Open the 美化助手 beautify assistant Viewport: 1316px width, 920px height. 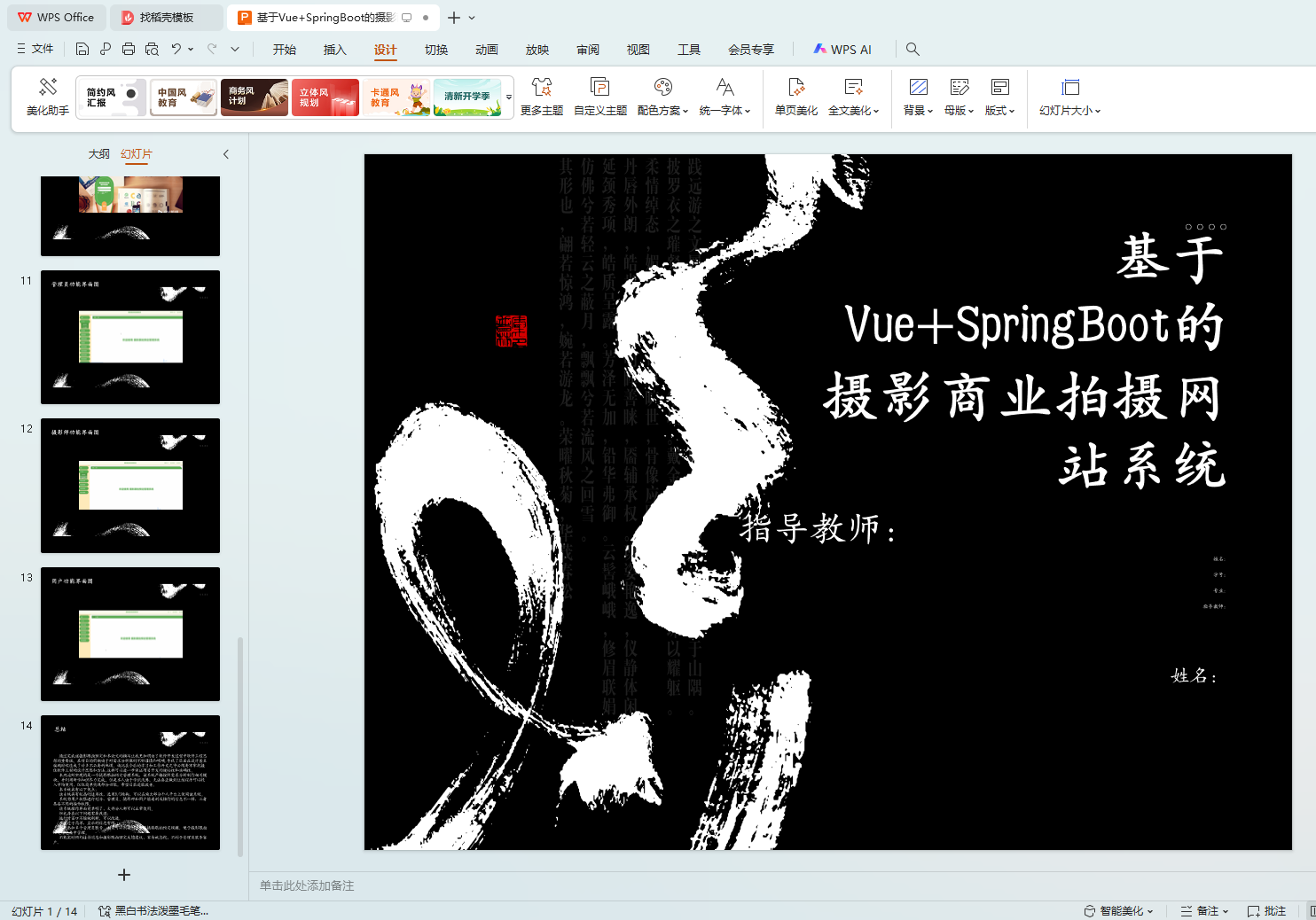48,97
